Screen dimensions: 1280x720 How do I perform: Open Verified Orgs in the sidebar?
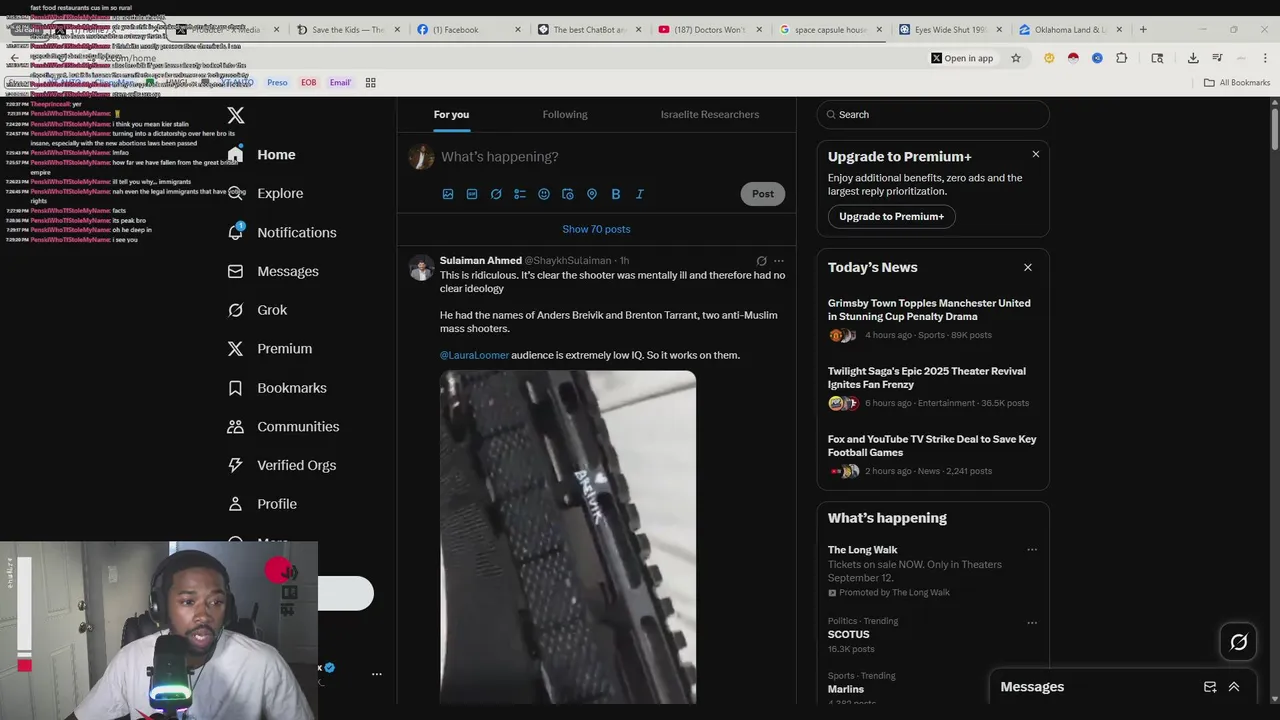click(x=282, y=465)
